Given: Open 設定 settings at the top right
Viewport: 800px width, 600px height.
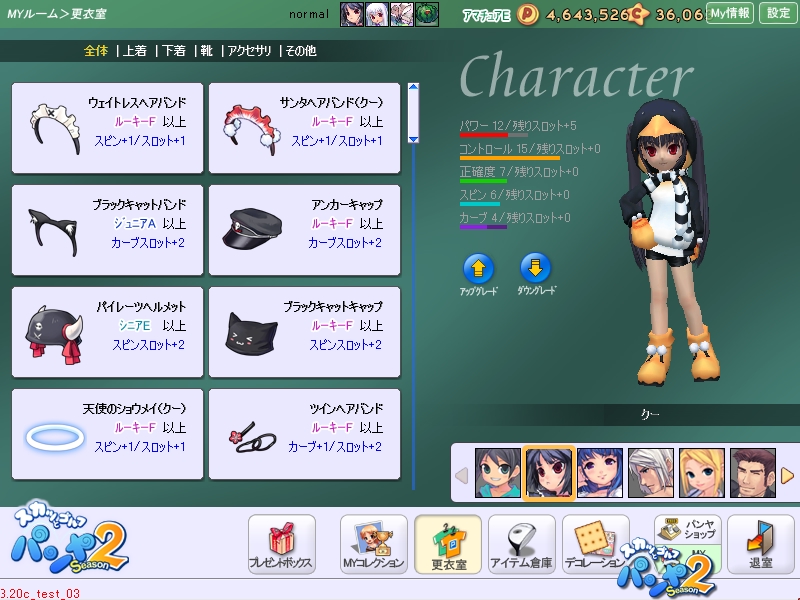Looking at the screenshot, I should click(x=778, y=13).
